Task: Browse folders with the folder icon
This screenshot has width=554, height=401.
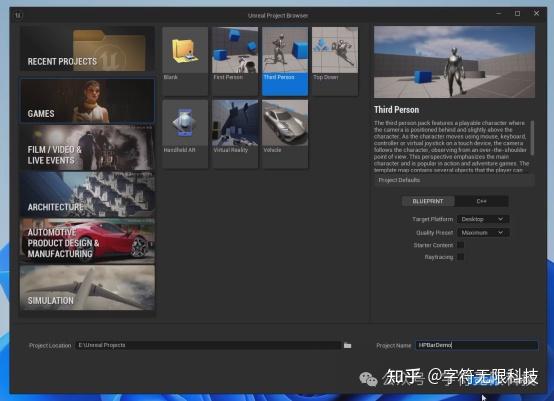Action: tap(348, 346)
